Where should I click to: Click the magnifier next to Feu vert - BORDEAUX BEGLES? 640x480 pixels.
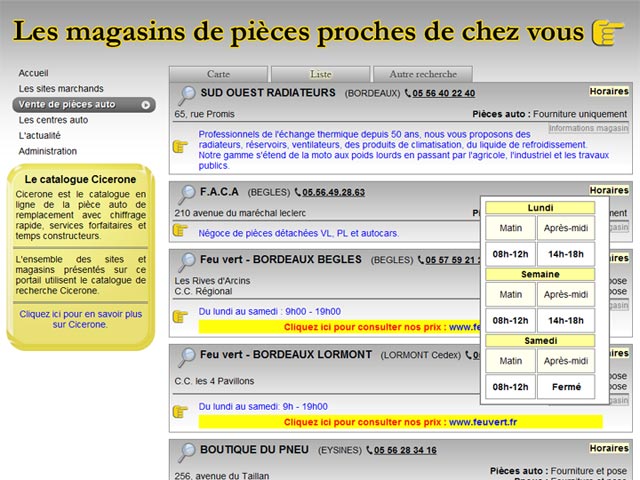(187, 262)
